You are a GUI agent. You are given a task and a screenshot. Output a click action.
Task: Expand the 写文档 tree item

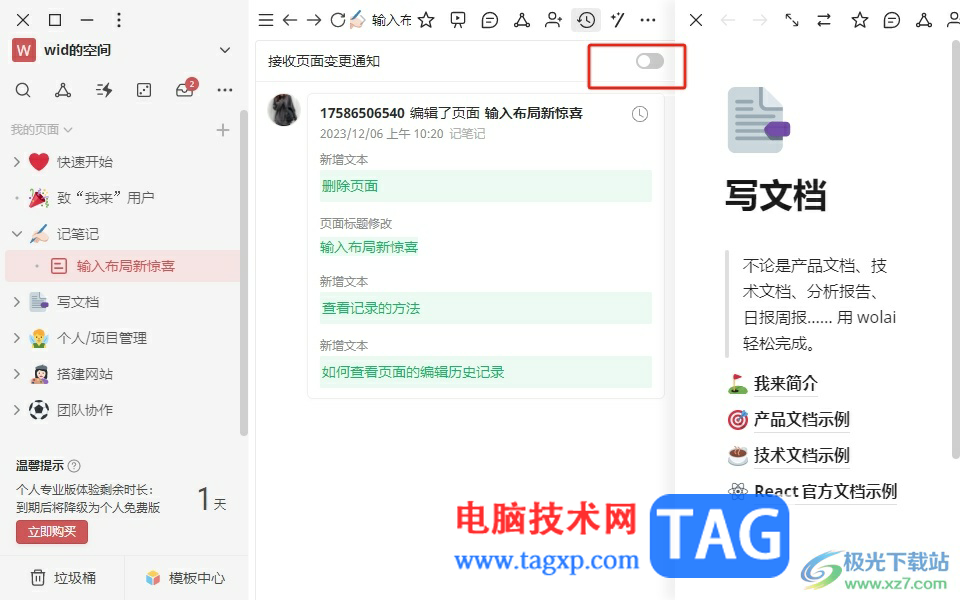(17, 302)
